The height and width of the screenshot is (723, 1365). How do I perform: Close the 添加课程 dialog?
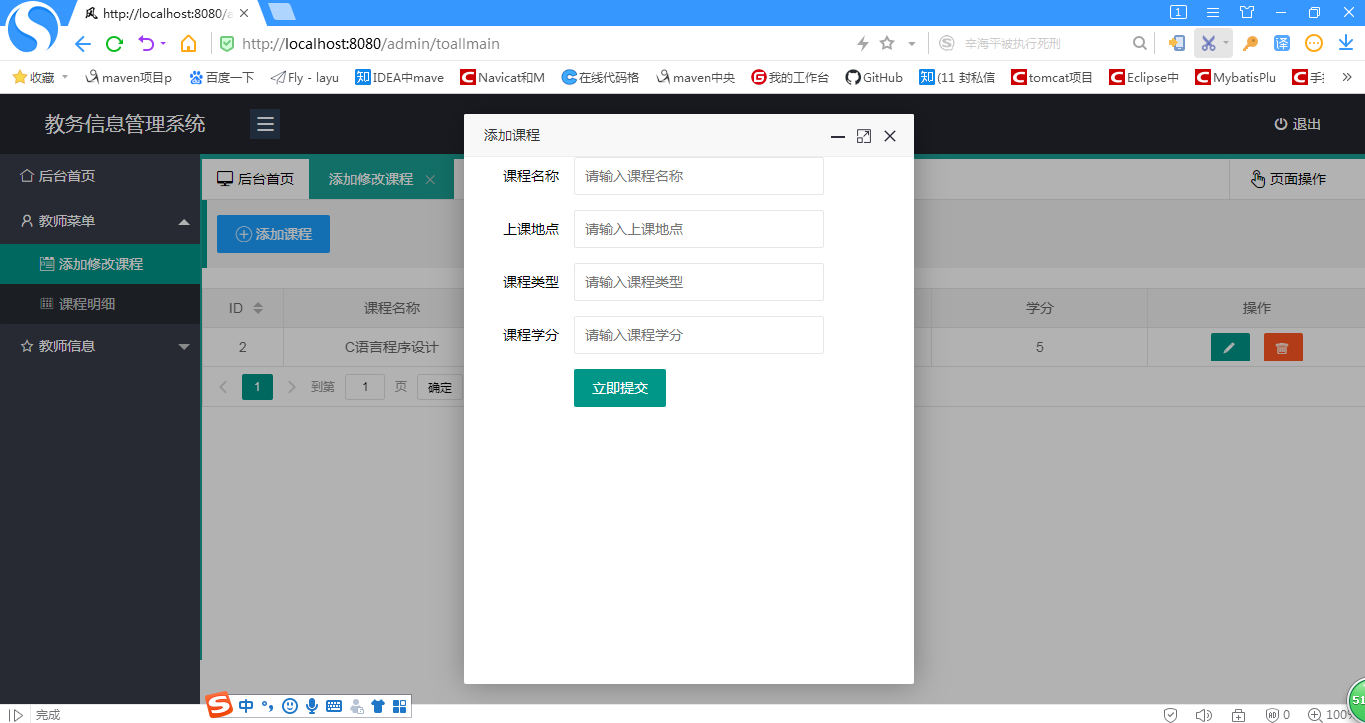point(890,136)
